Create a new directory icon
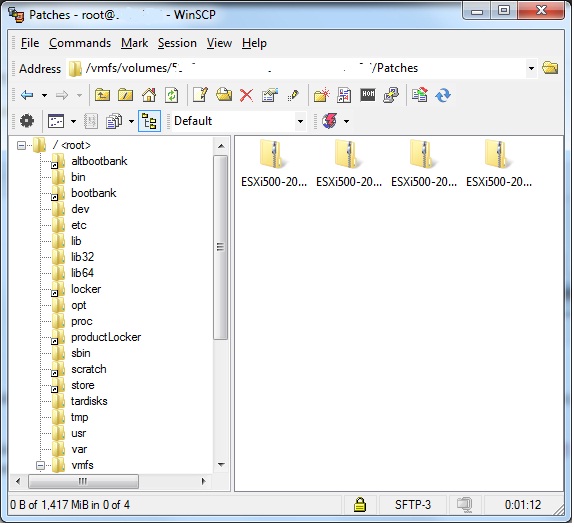 pyautogui.click(x=322, y=95)
